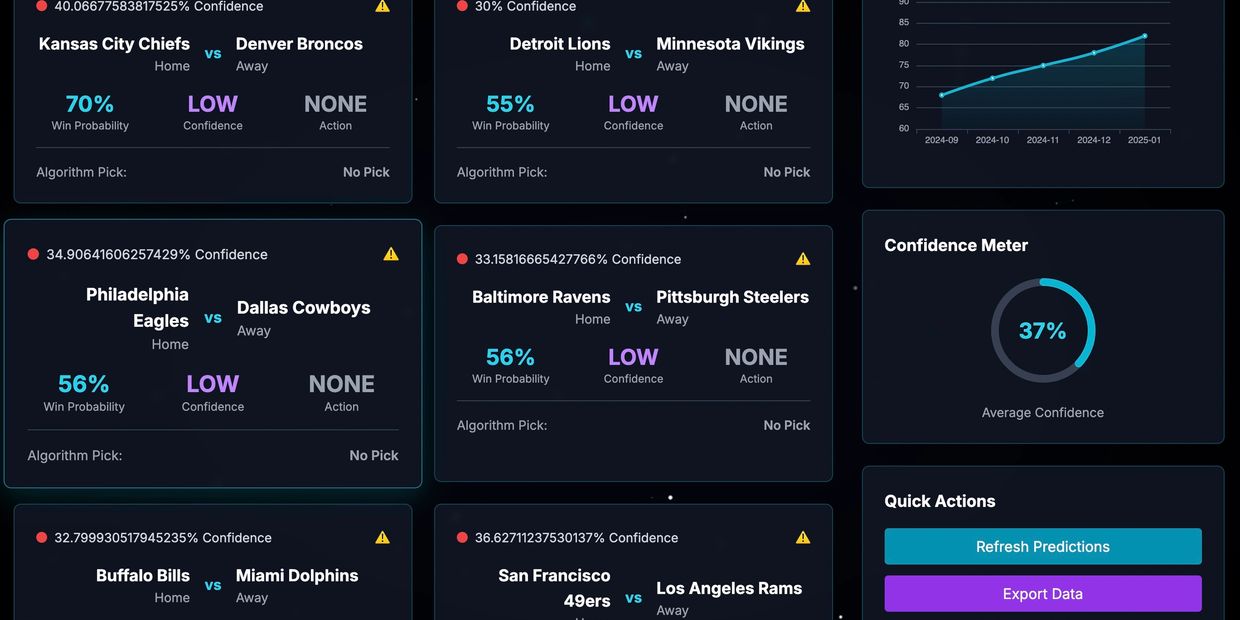Select the 2024-11 point on the line chart

(1043, 65)
